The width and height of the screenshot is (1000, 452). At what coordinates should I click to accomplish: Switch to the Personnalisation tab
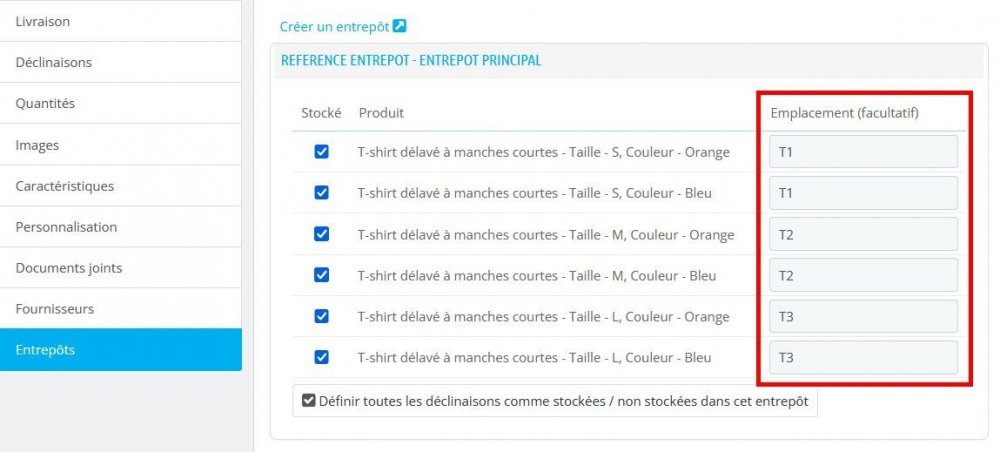[120, 227]
